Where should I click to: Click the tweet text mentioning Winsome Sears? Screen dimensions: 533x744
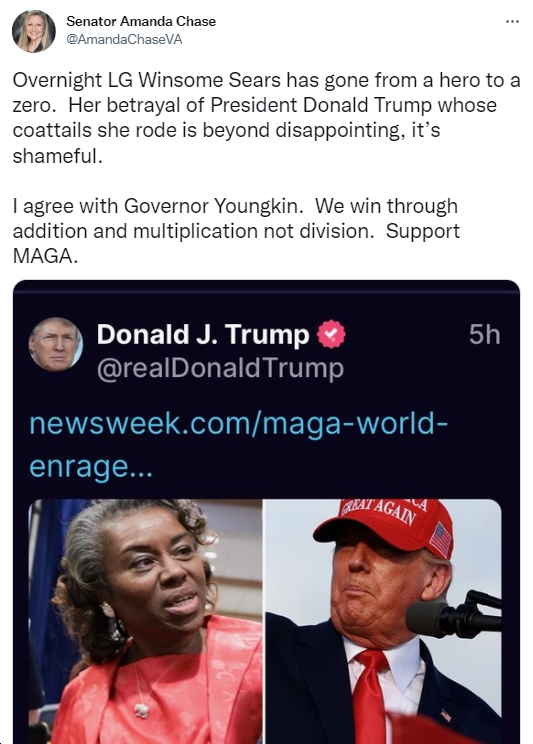(266, 118)
